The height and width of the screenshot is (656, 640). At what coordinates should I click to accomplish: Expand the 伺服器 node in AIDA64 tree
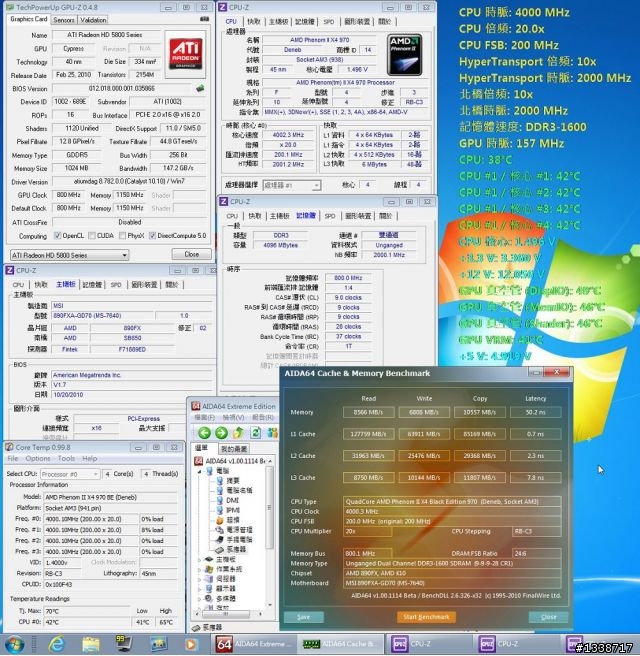200,579
